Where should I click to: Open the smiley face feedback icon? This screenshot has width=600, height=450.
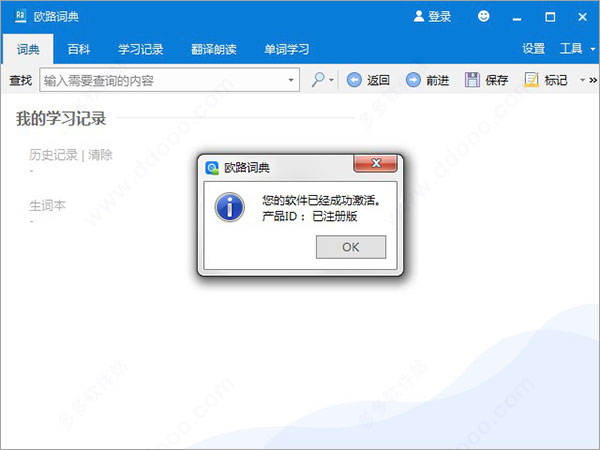coord(484,16)
